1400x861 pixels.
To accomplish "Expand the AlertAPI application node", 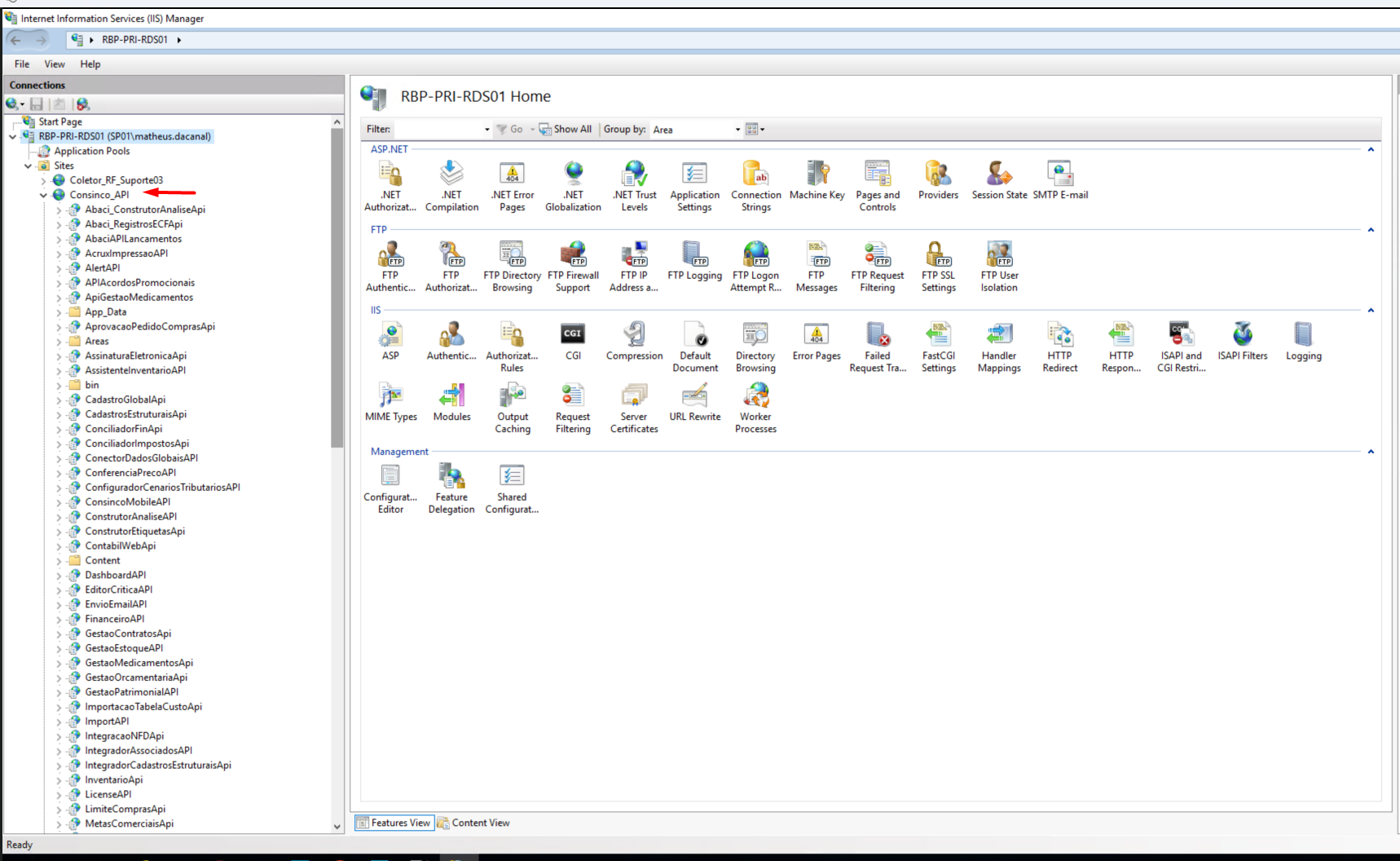I will 59,268.
